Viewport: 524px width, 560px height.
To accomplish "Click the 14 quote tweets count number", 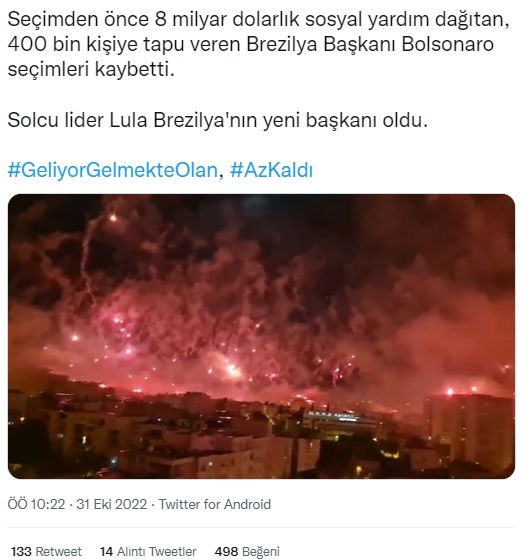I will (x=106, y=551).
